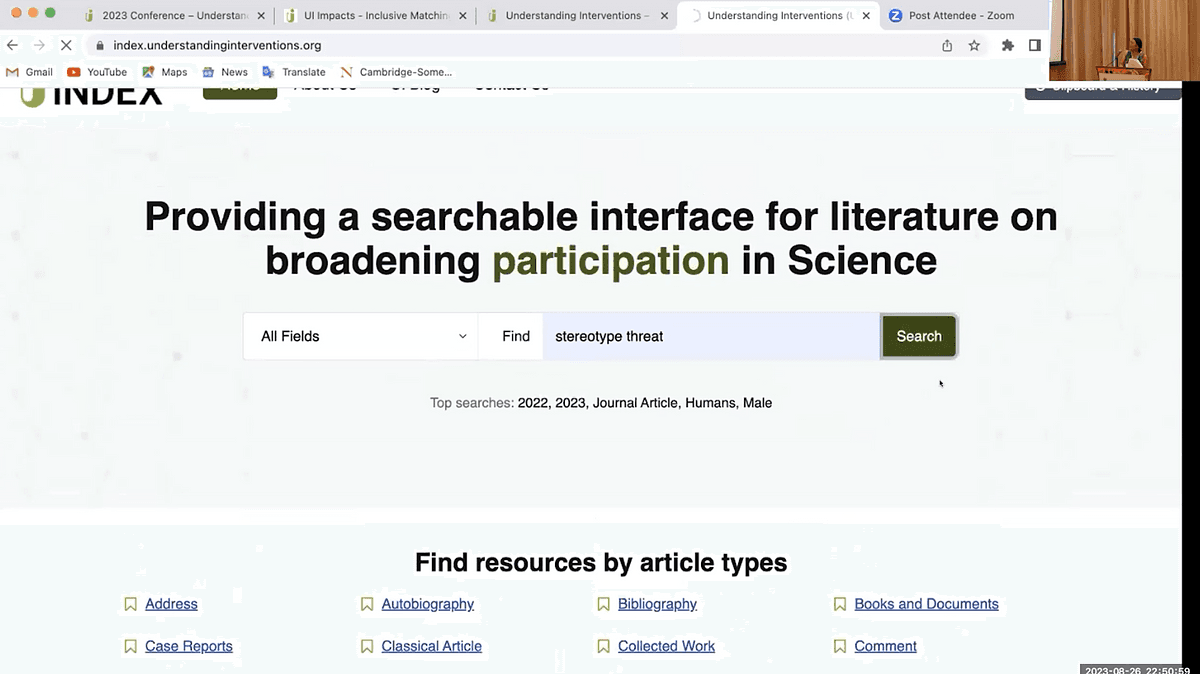This screenshot has width=1200, height=674.
Task: Click bookmark icon beside Classical Article
Action: click(367, 646)
